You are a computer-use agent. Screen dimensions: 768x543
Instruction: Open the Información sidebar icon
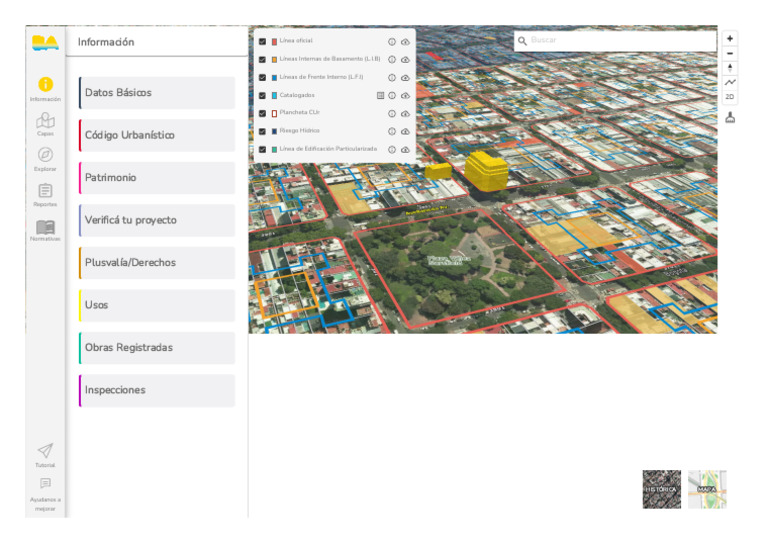(45, 84)
